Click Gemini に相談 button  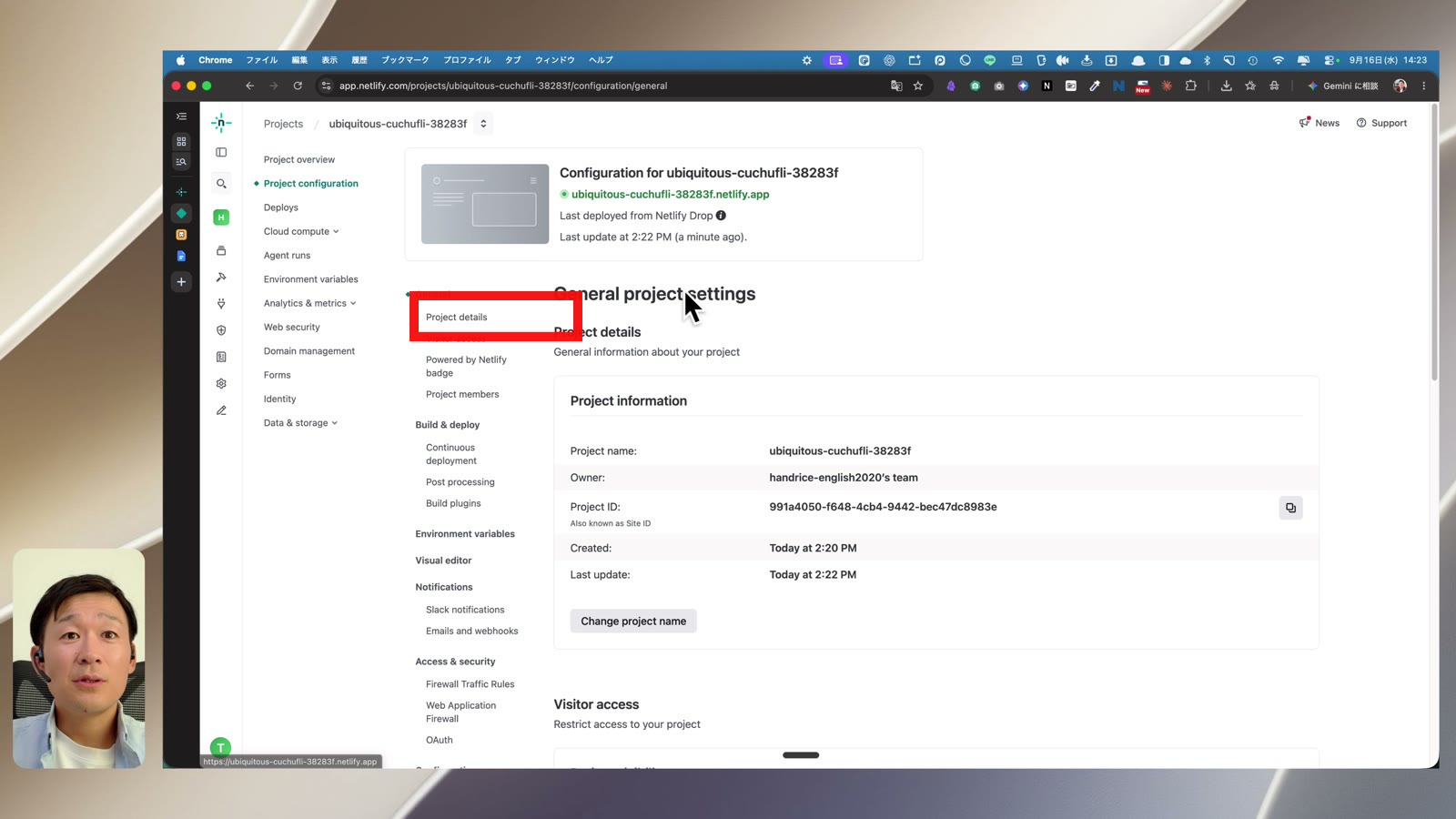pyautogui.click(x=1343, y=86)
